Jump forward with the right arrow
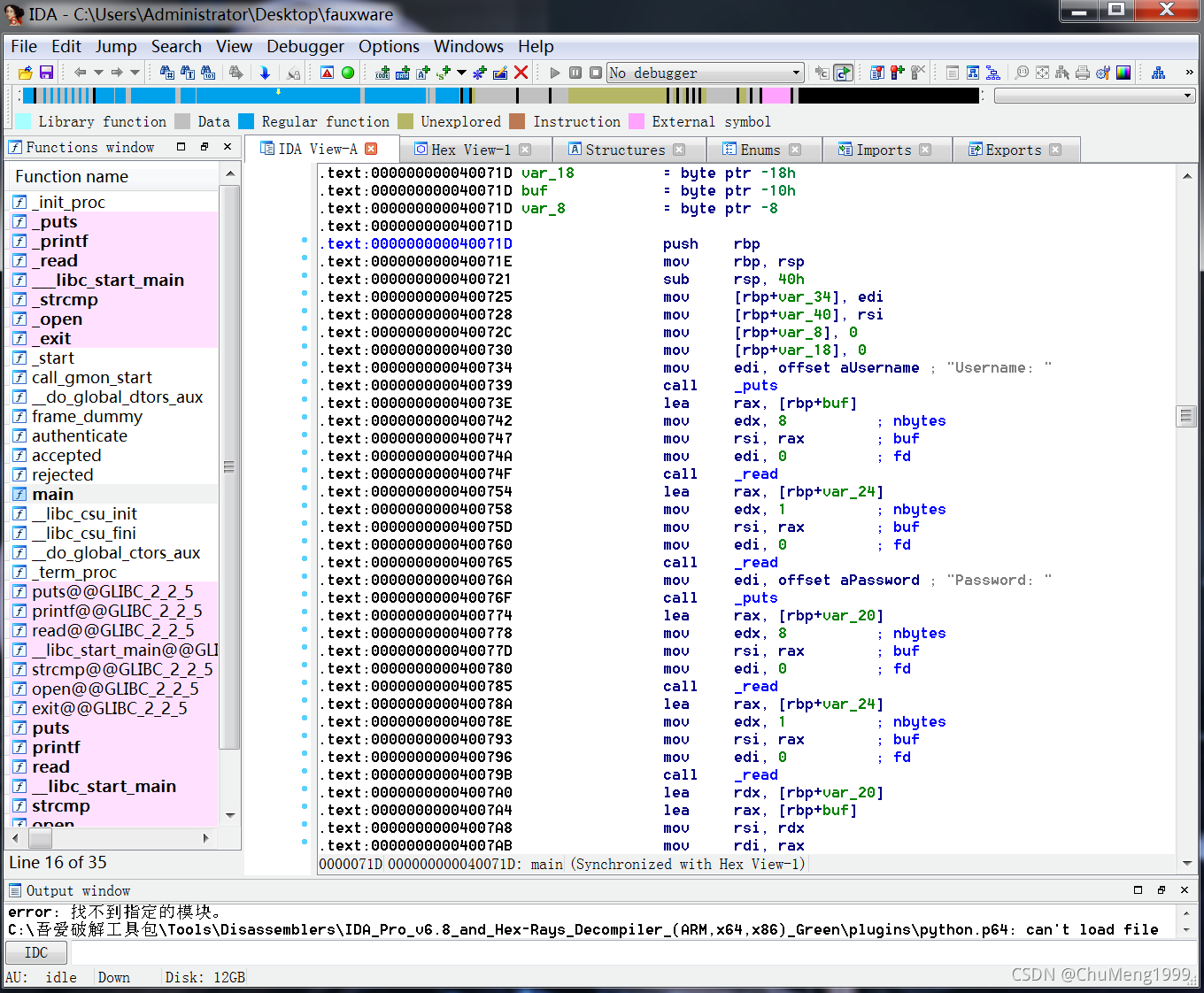 point(117,73)
